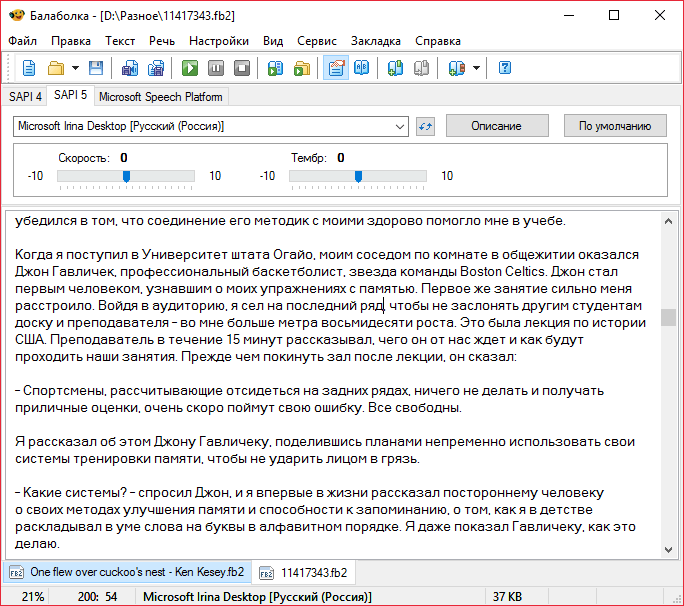Screen dimensions: 684x606
Task: Start reading aloud with the green Play icon
Action: (190, 68)
